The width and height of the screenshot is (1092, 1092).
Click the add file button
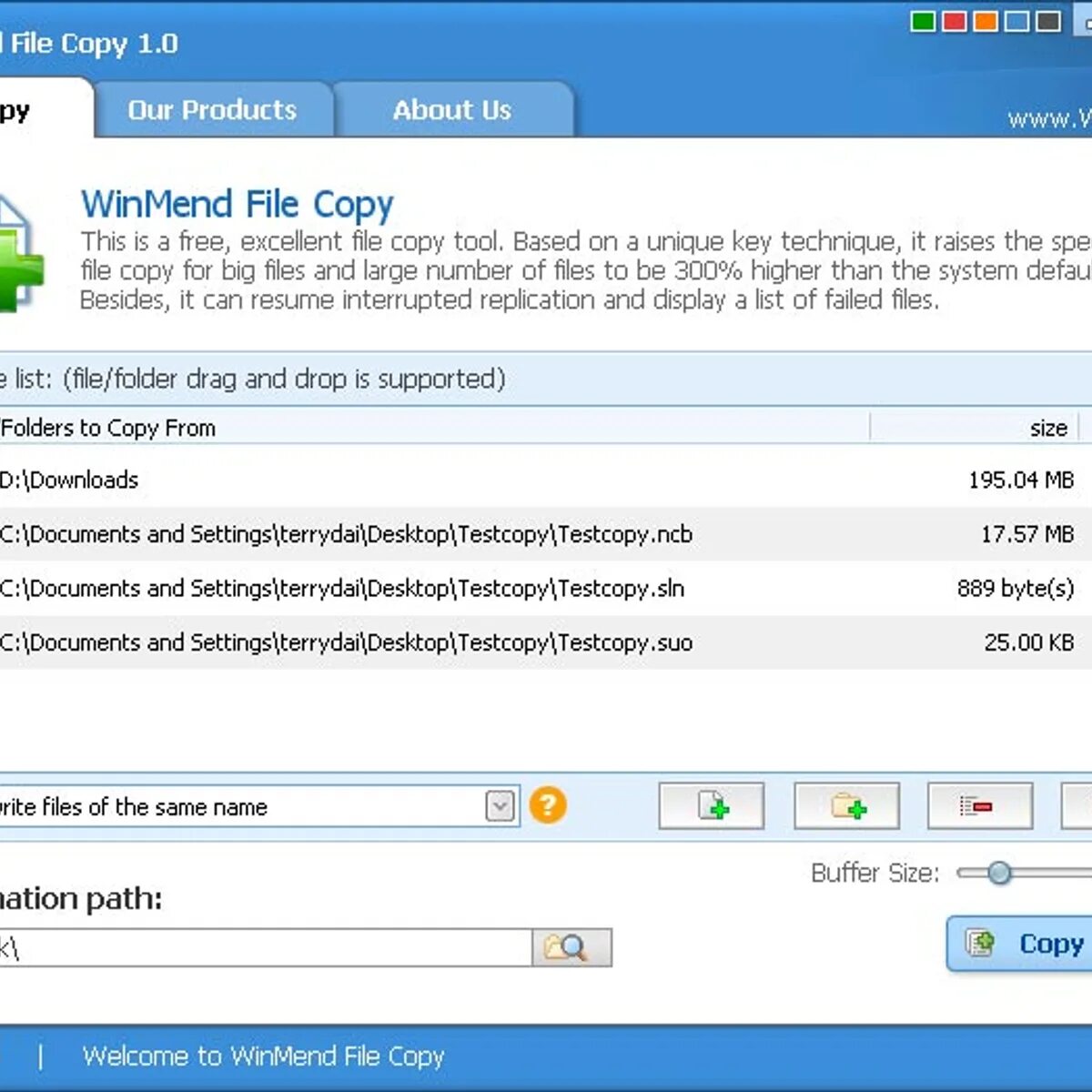click(x=712, y=805)
